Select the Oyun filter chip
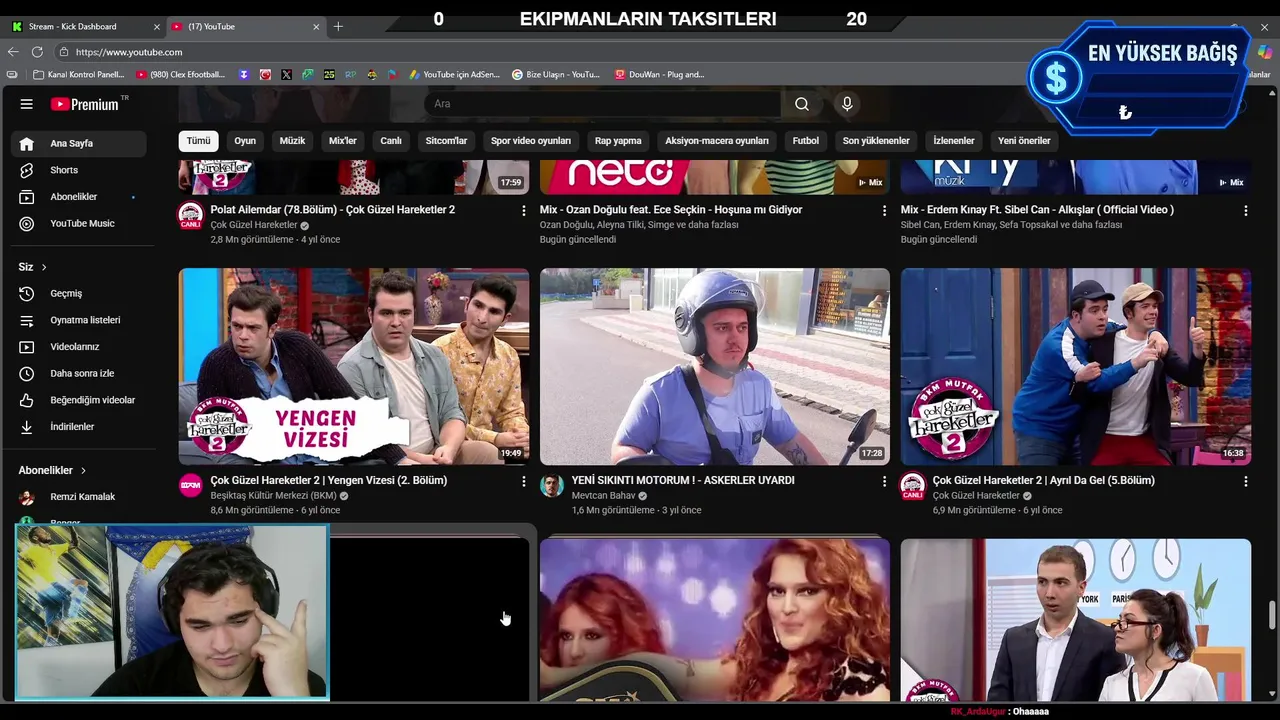1280x720 pixels. pos(245,141)
